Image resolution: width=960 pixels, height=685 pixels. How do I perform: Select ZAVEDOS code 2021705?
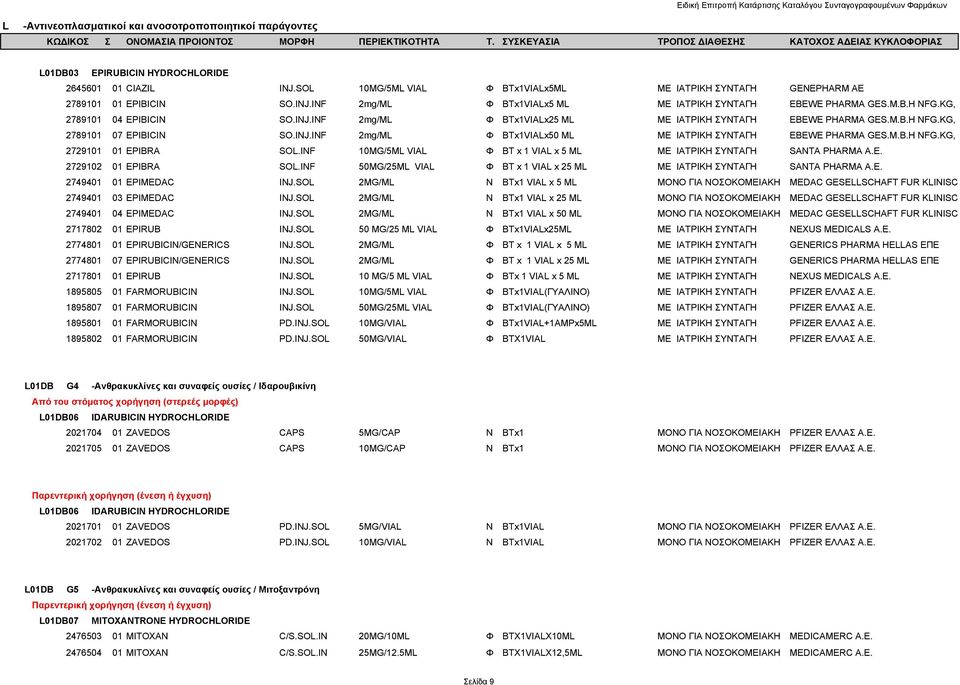coord(84,449)
